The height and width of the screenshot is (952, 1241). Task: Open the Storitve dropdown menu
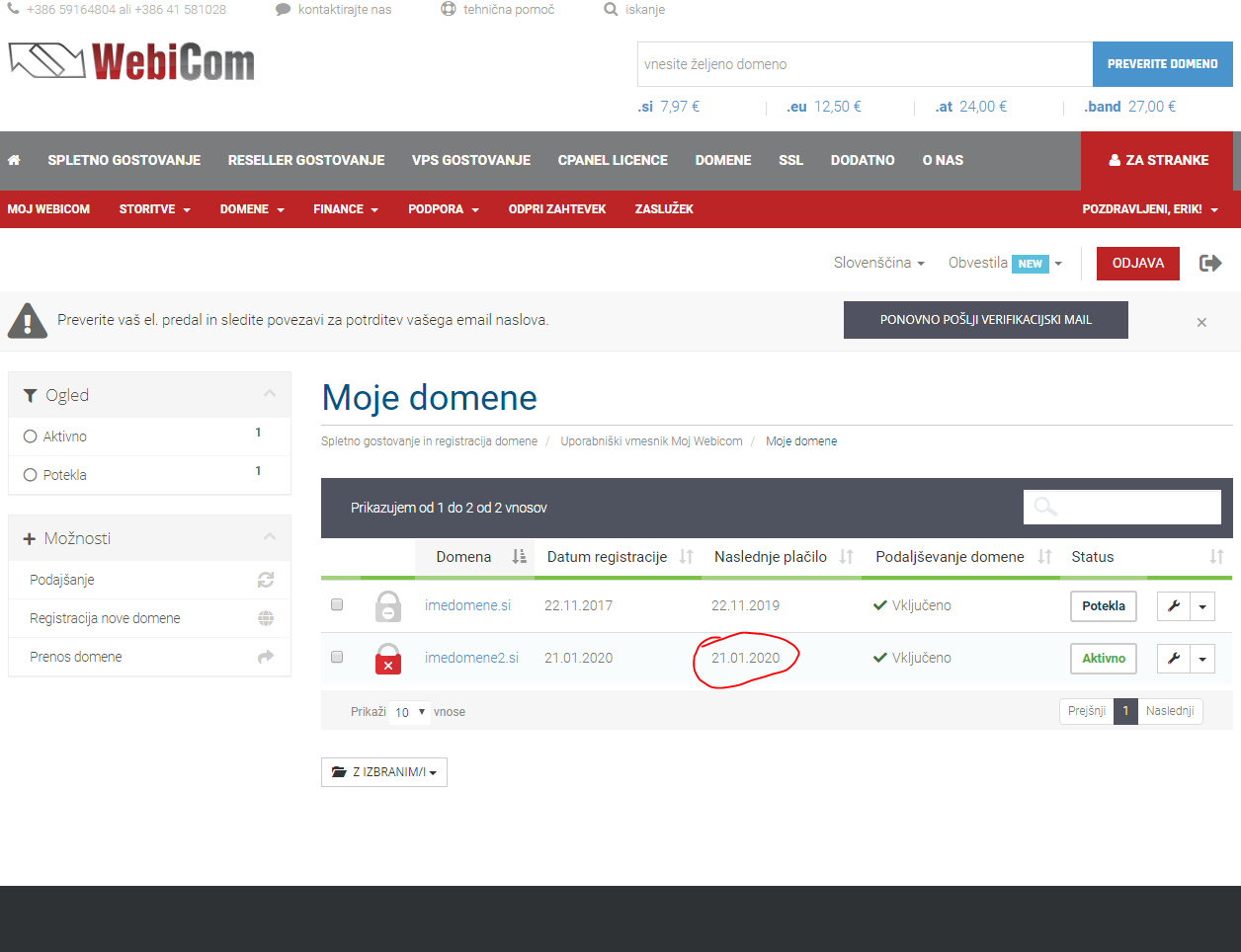pos(155,209)
